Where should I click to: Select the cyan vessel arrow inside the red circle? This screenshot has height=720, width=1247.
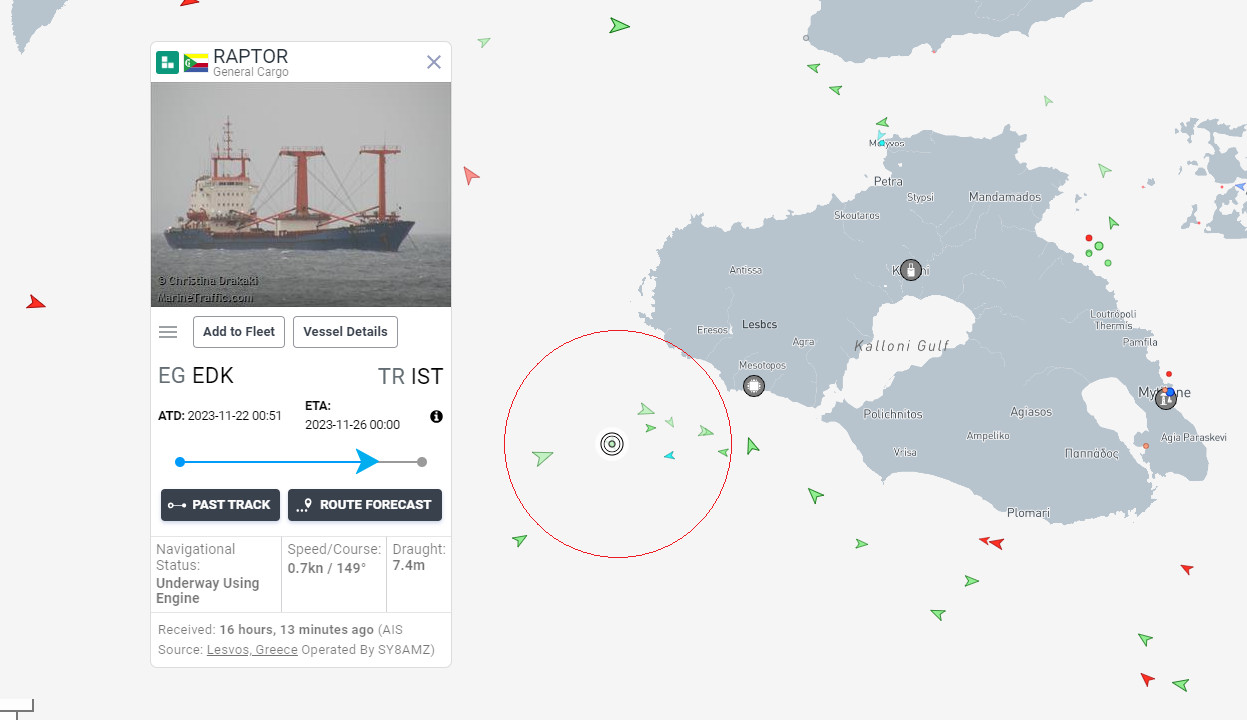(669, 456)
